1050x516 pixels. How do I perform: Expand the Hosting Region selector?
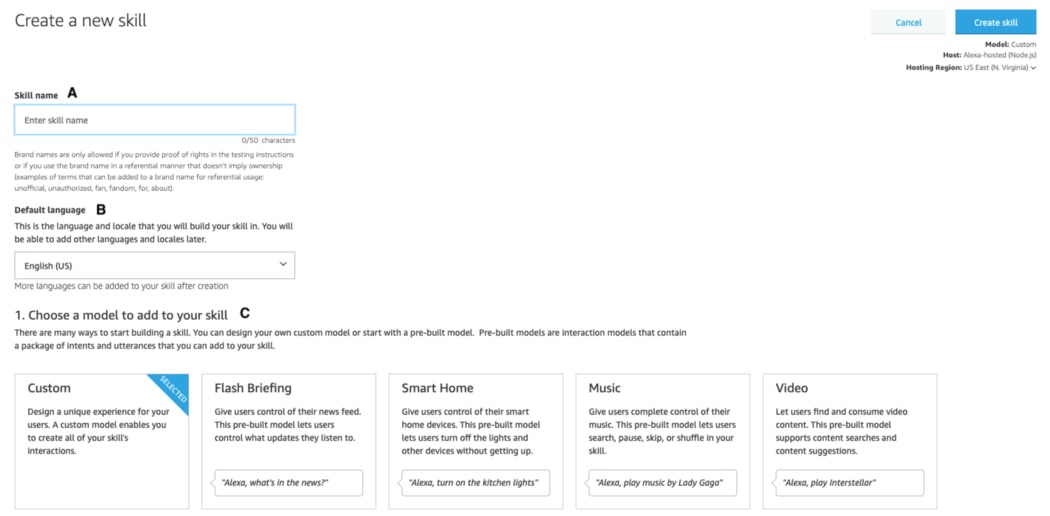point(971,68)
